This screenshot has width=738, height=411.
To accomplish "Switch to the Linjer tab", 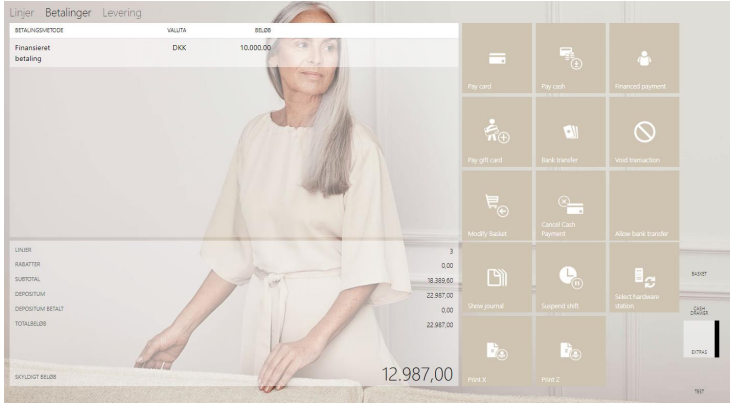I will pyautogui.click(x=22, y=13).
